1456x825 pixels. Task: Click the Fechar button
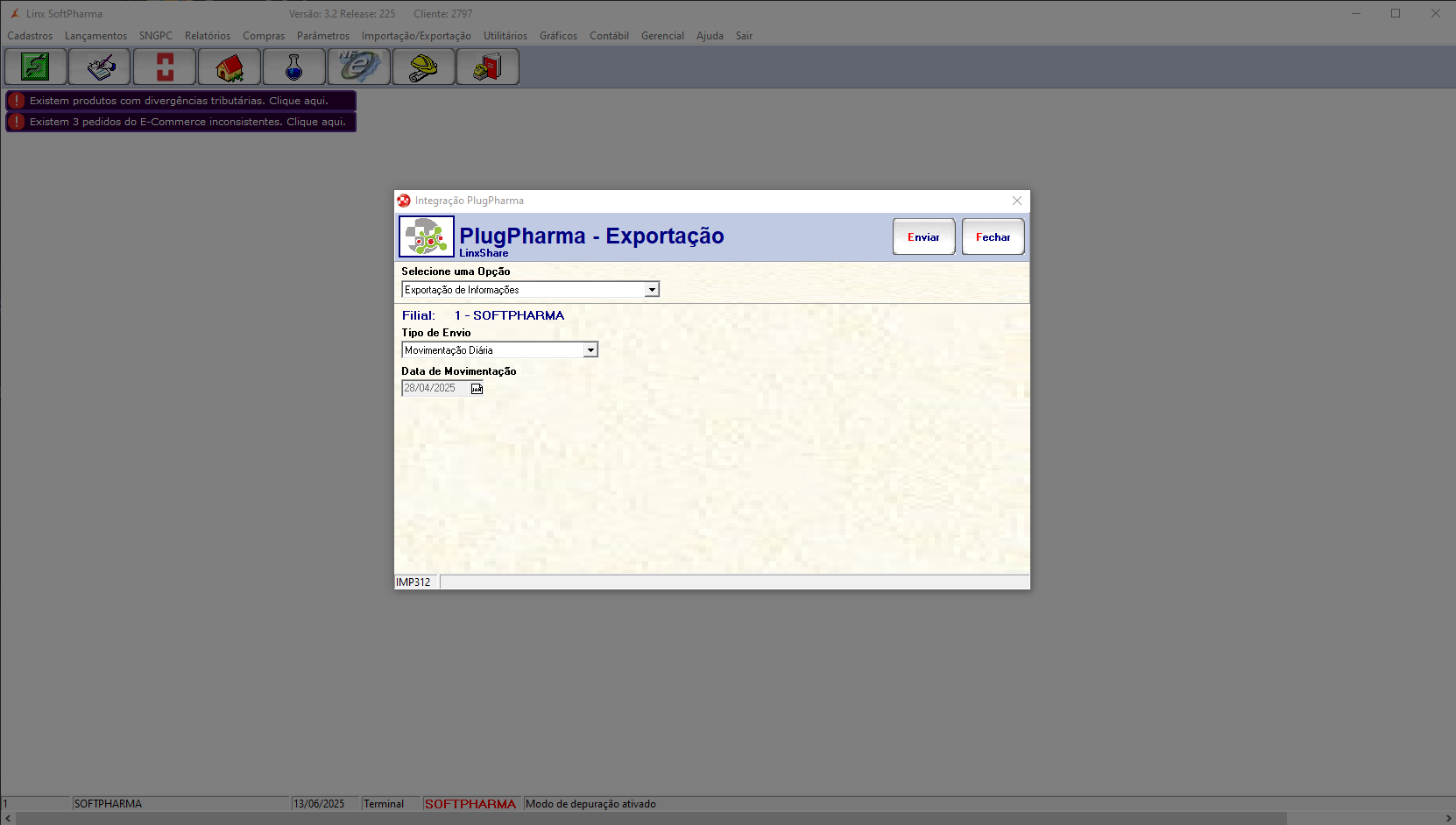(x=993, y=236)
